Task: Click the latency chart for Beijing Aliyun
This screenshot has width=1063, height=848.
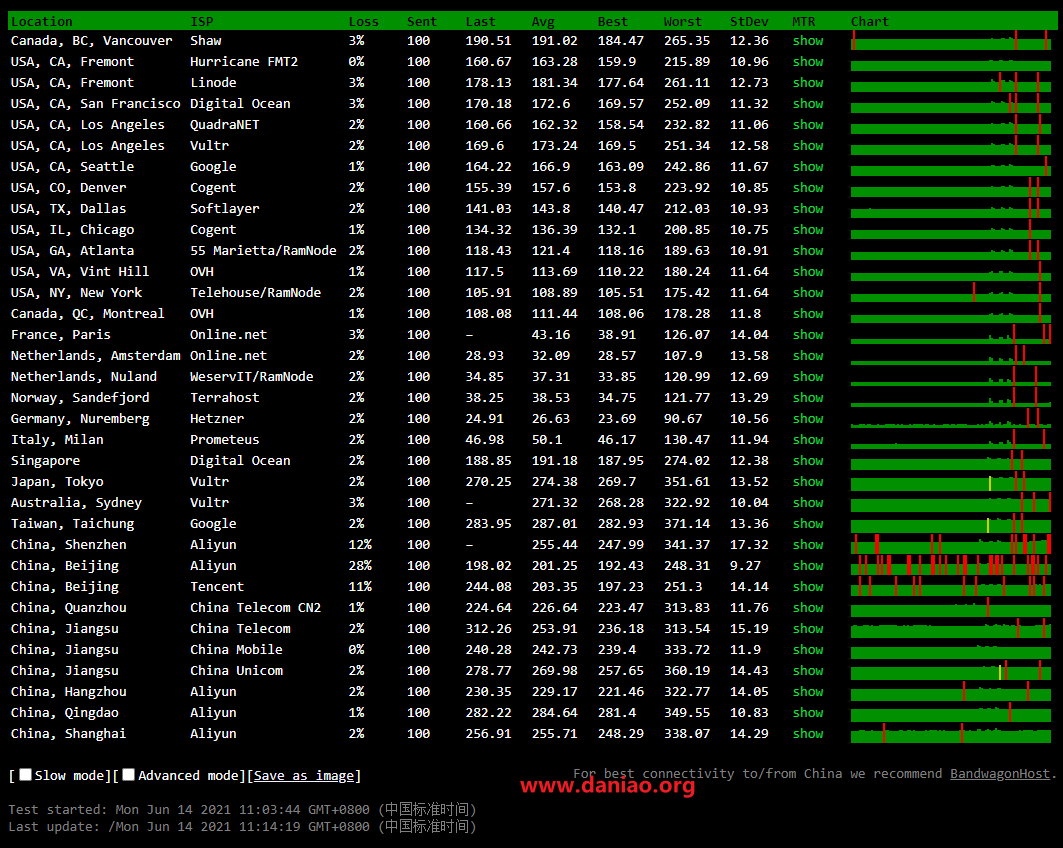Action: [951, 565]
